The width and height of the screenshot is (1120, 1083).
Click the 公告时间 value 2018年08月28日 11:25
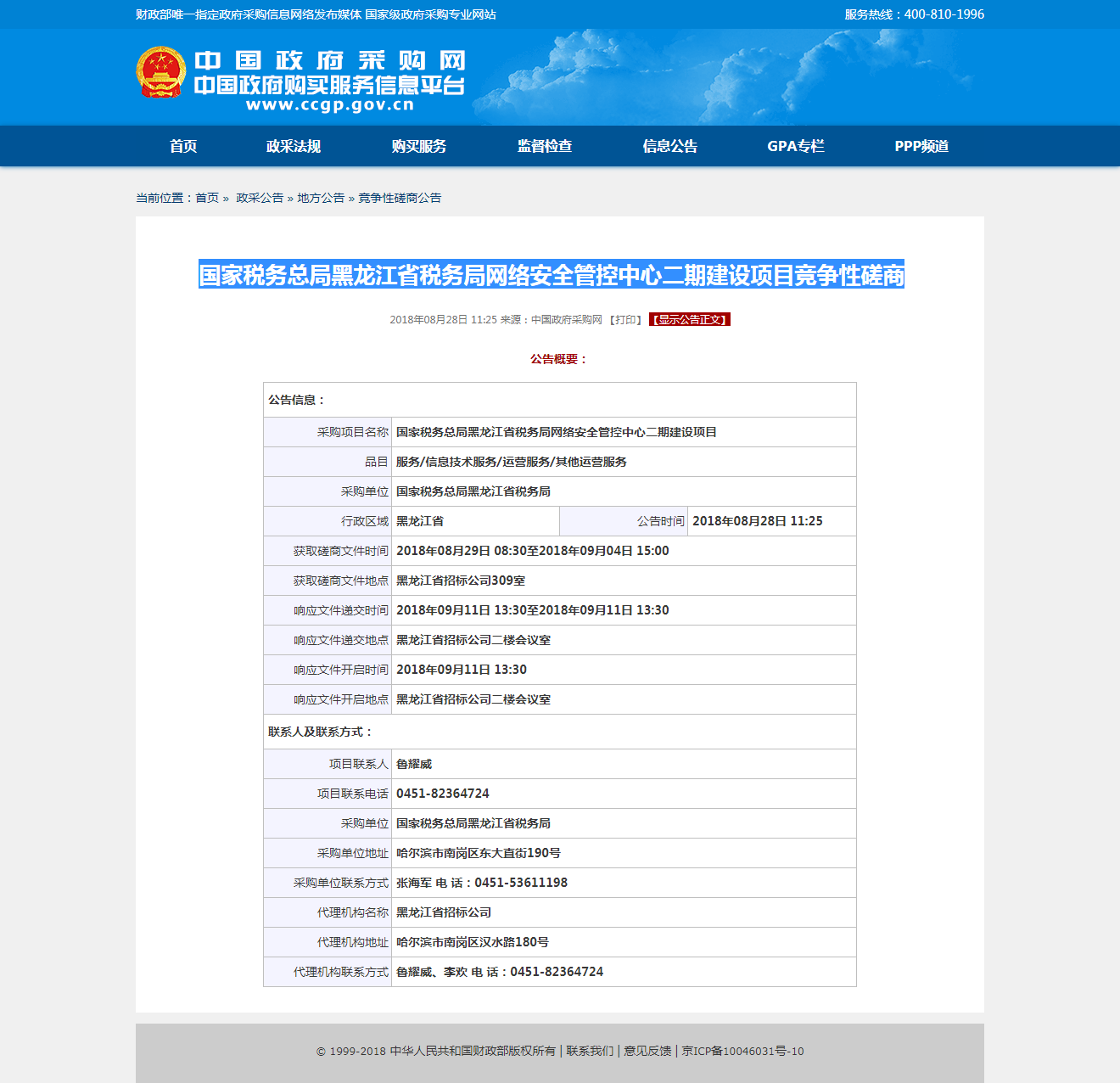(x=758, y=521)
